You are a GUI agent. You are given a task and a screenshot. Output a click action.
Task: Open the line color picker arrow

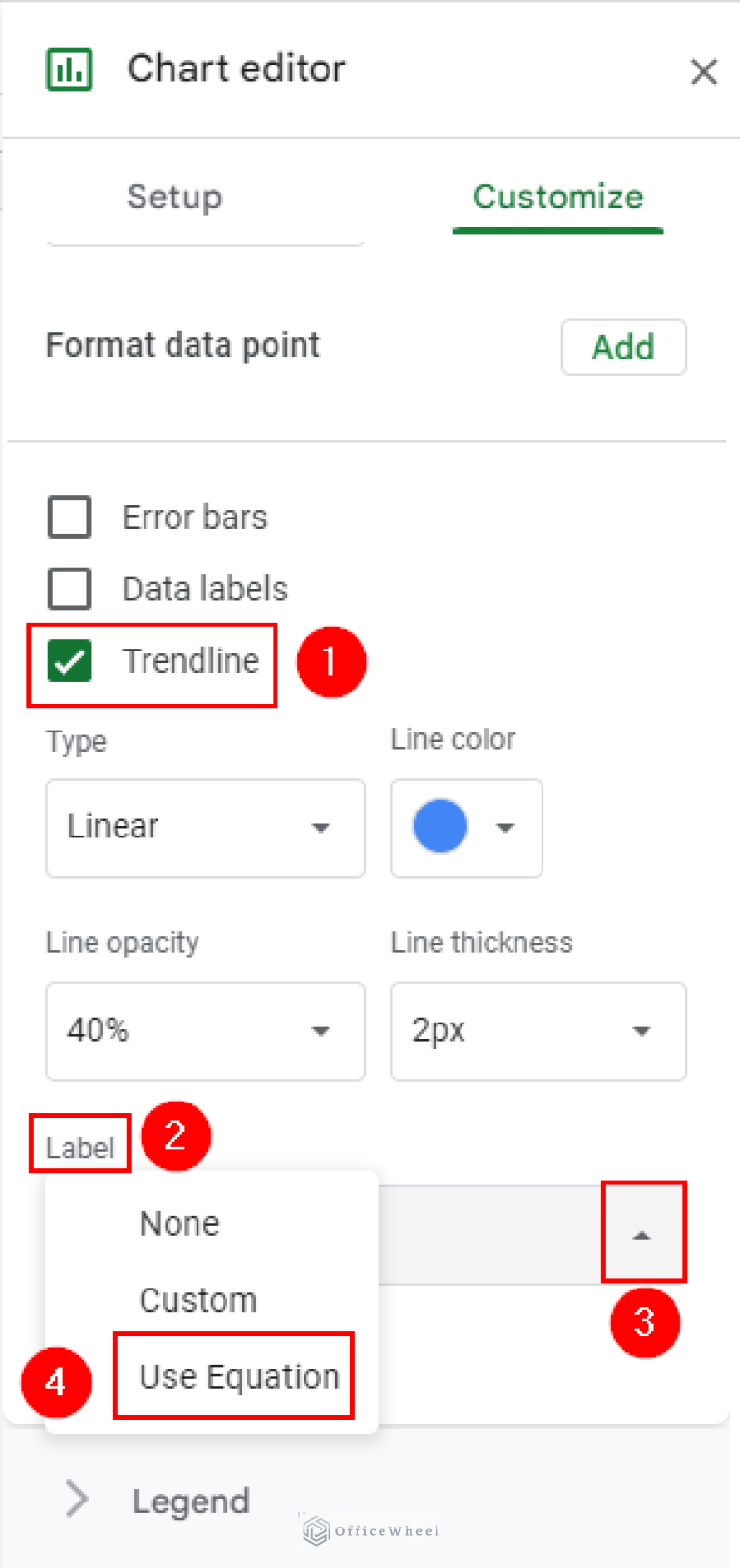505,828
